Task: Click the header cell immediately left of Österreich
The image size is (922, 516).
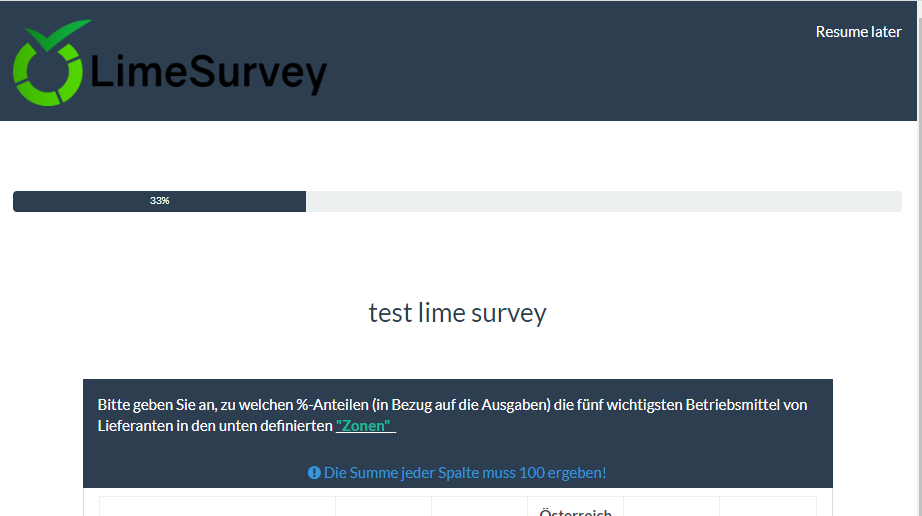Action: tap(479, 507)
